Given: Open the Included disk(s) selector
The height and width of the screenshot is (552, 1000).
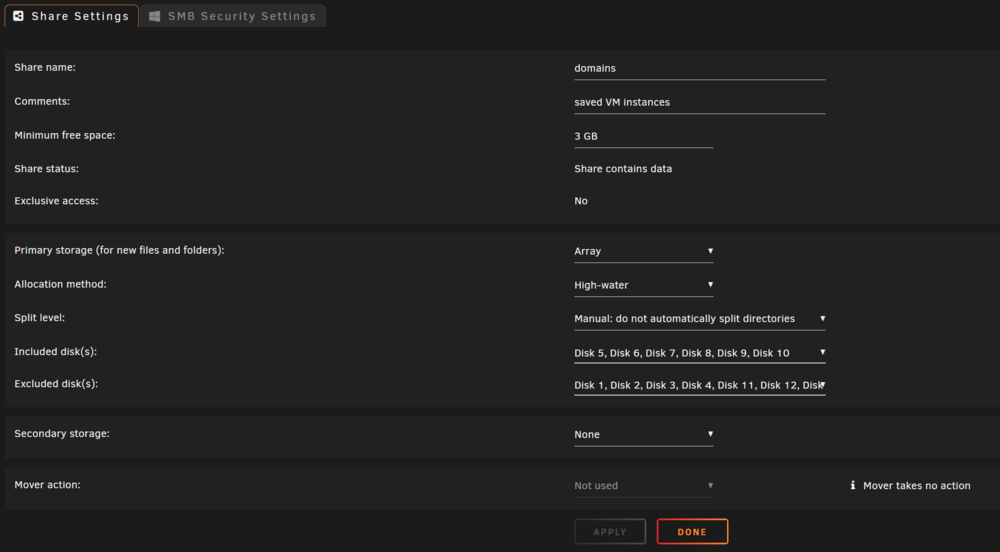Looking at the screenshot, I should click(x=700, y=352).
